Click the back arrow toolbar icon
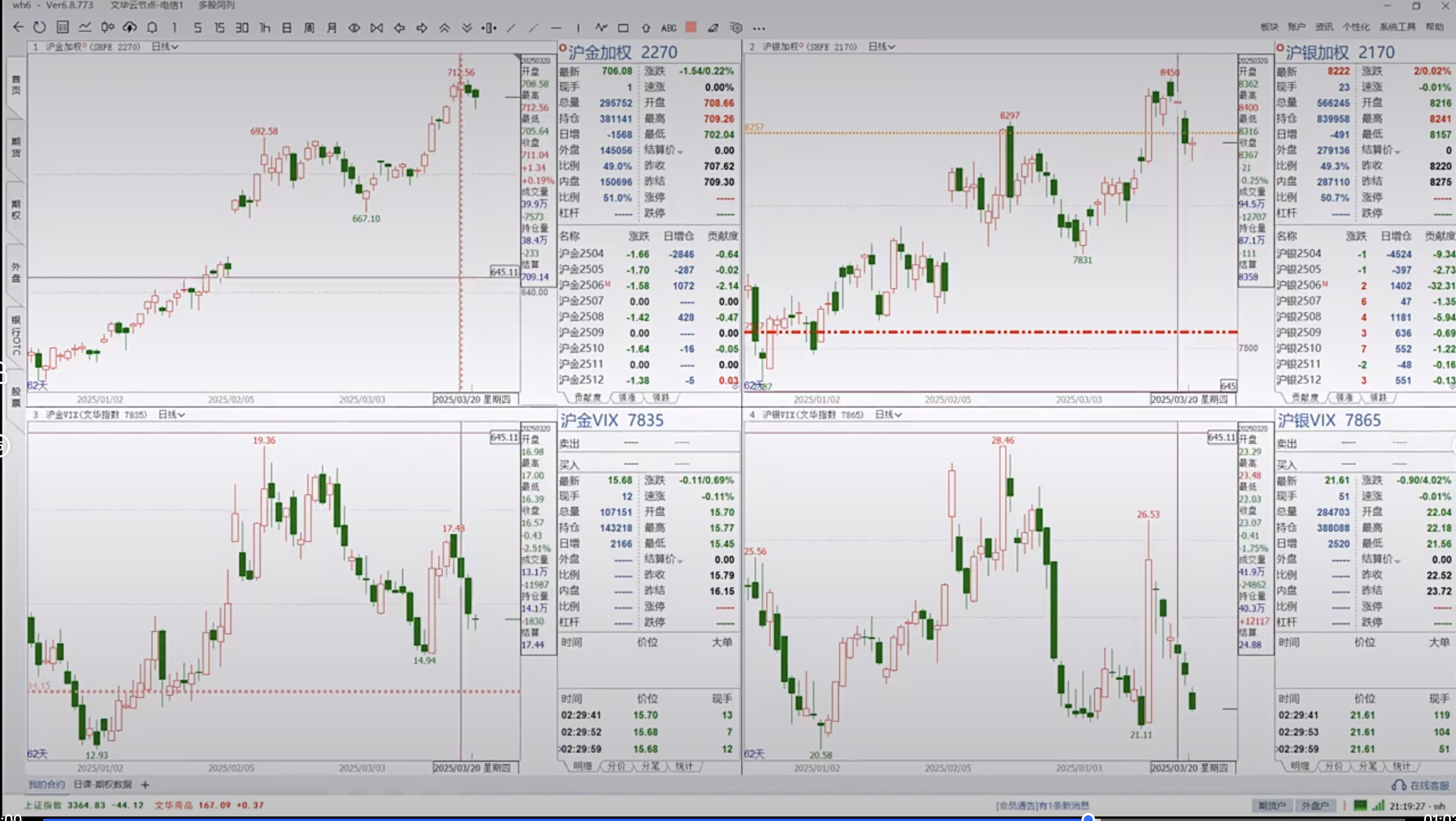 tap(18, 27)
